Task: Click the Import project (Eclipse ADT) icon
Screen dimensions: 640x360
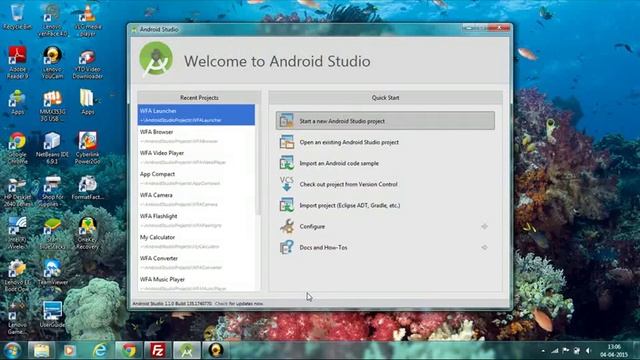Action: click(x=287, y=205)
